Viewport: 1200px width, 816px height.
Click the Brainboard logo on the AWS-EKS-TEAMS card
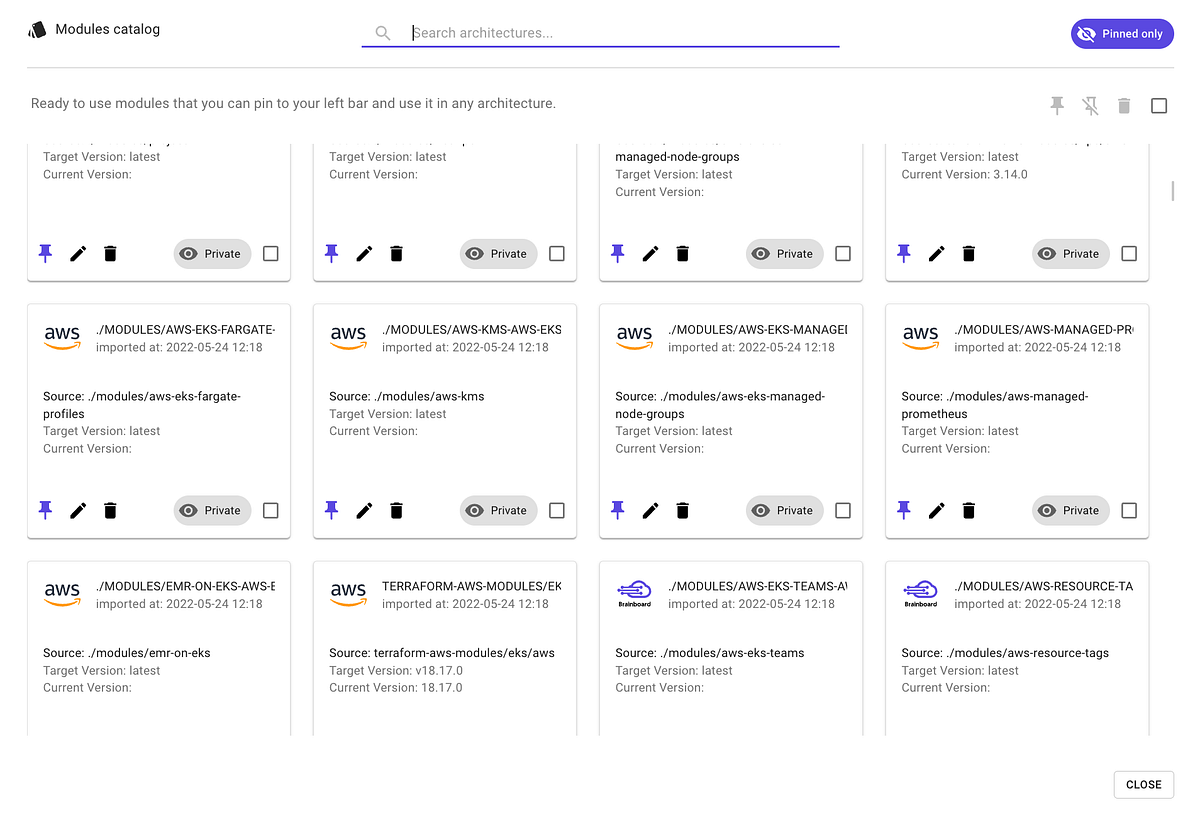(634, 592)
